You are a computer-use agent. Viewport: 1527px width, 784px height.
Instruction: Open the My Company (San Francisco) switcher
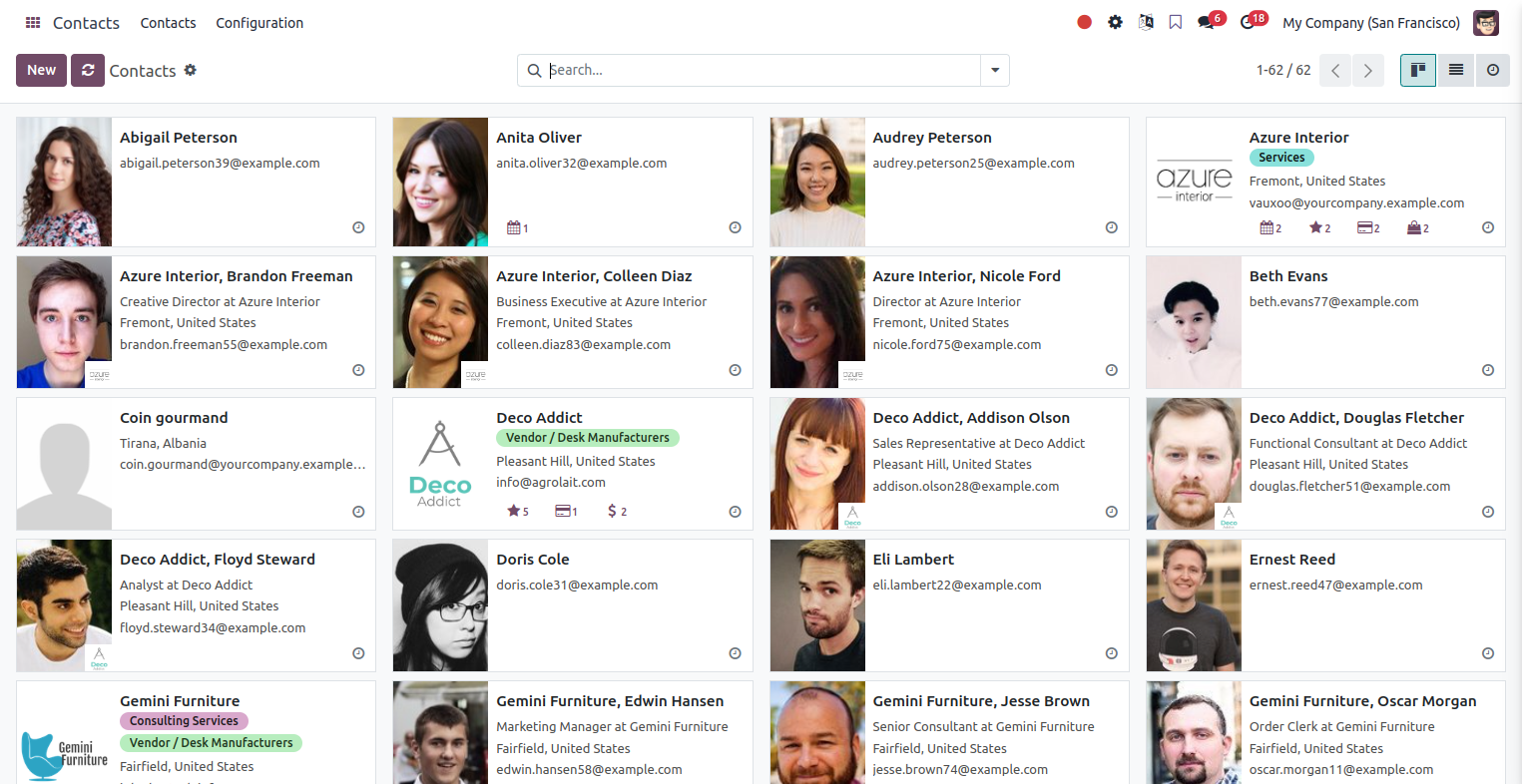coord(1371,22)
